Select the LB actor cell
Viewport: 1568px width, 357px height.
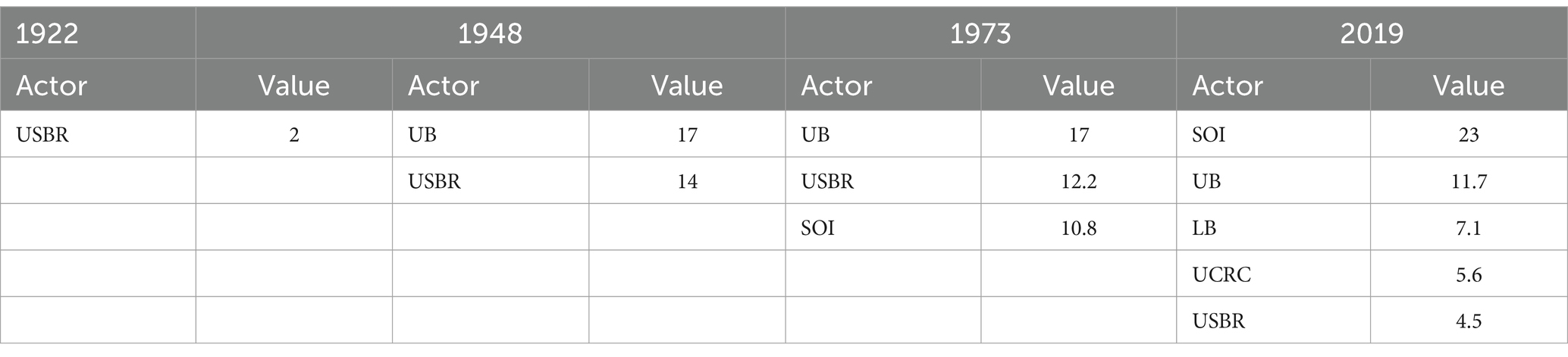click(x=1273, y=227)
